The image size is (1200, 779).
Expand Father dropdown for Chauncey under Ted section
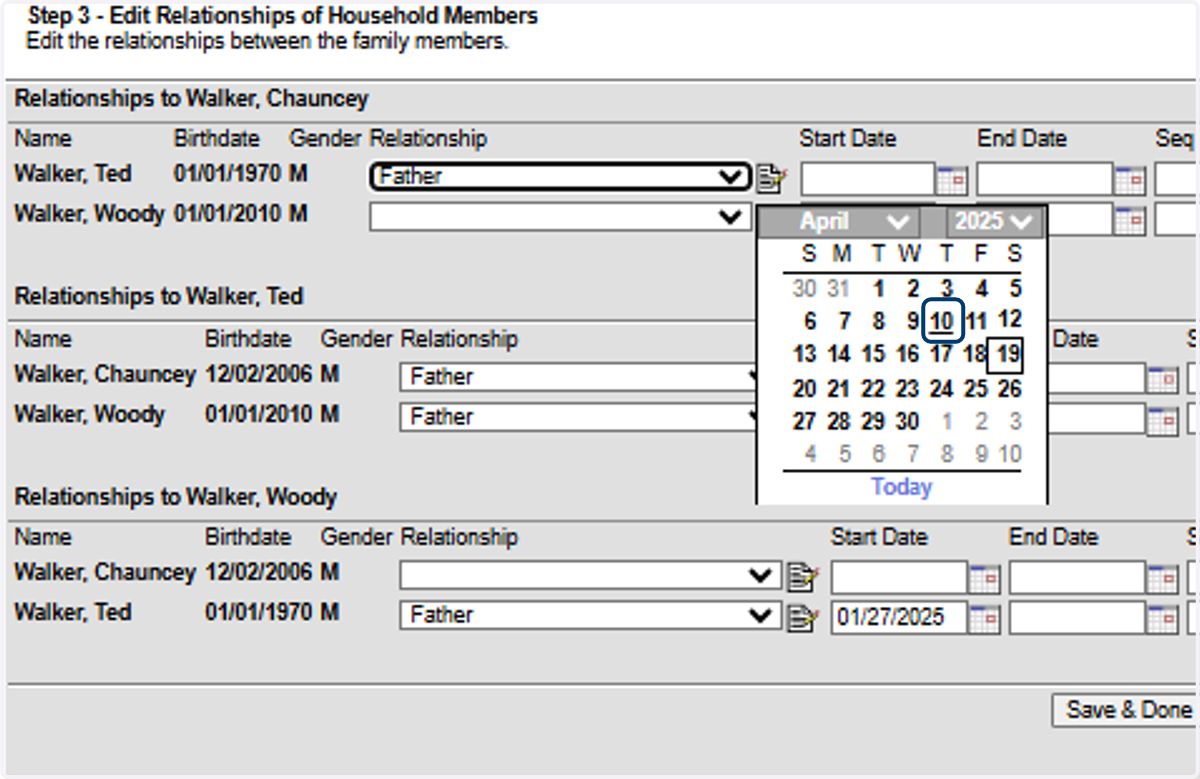(x=580, y=377)
